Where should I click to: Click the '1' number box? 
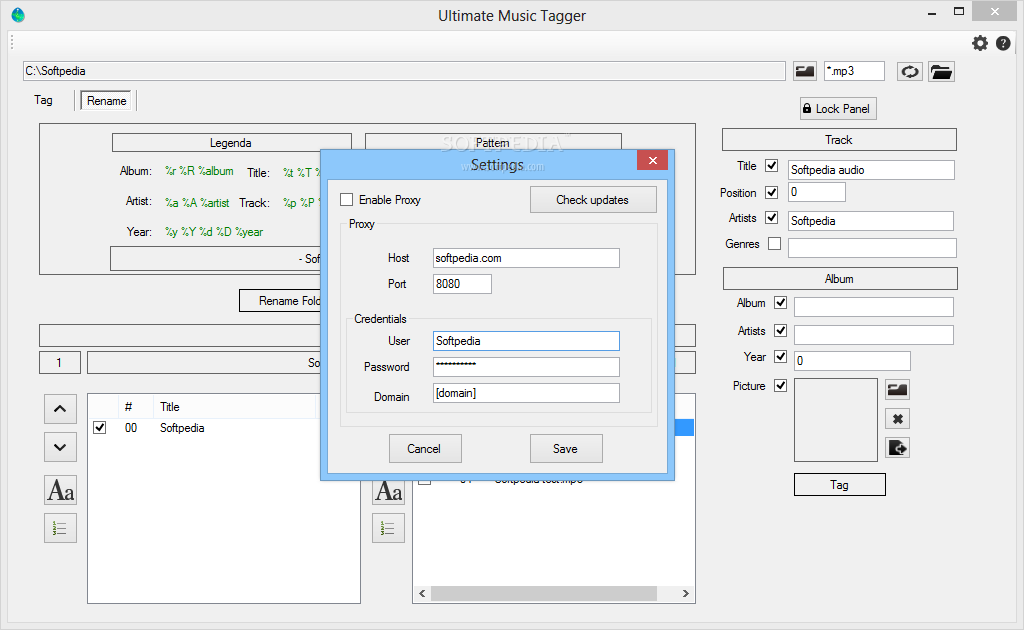point(59,363)
